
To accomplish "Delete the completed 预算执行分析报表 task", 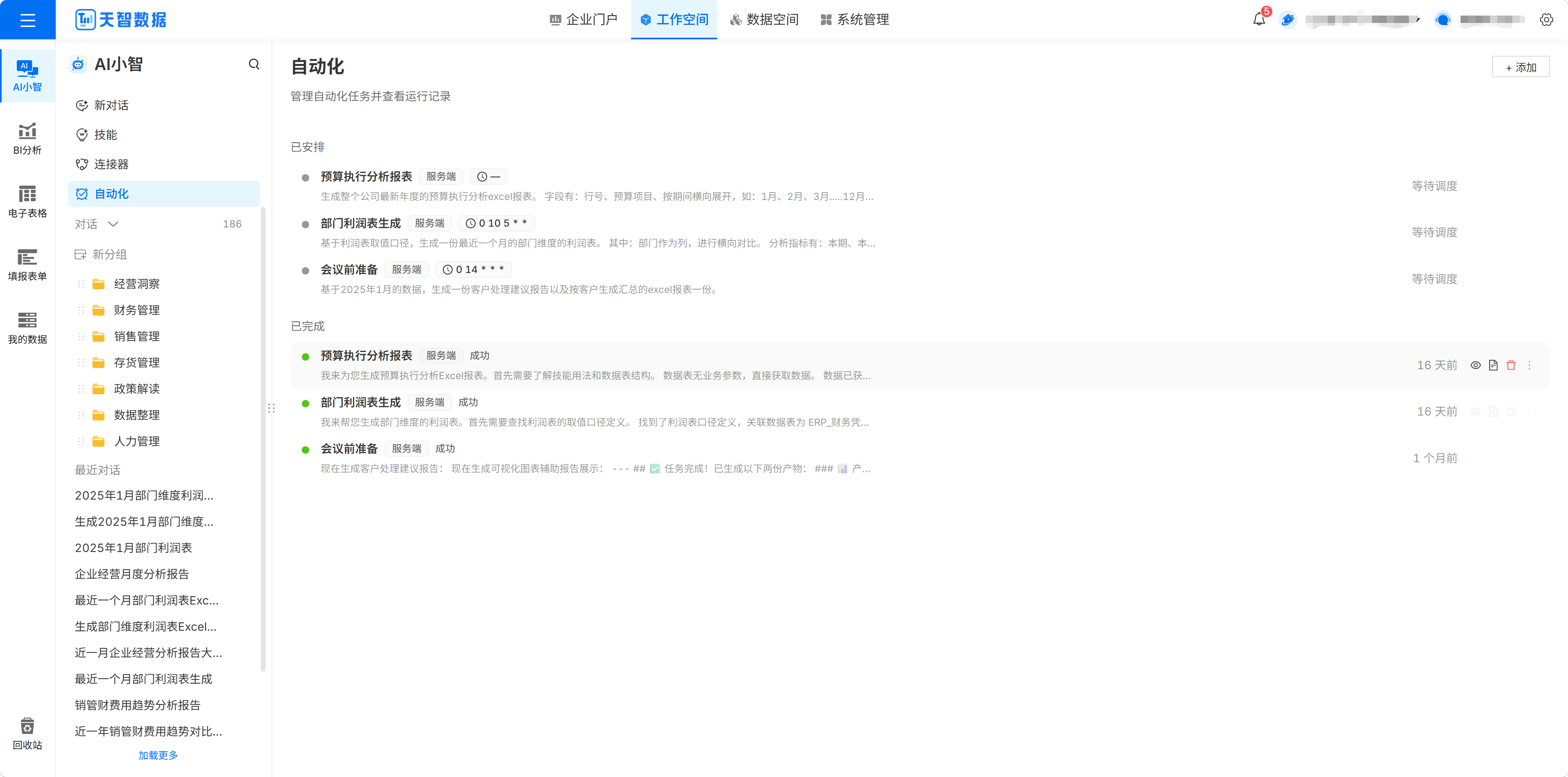I will coord(1511,365).
